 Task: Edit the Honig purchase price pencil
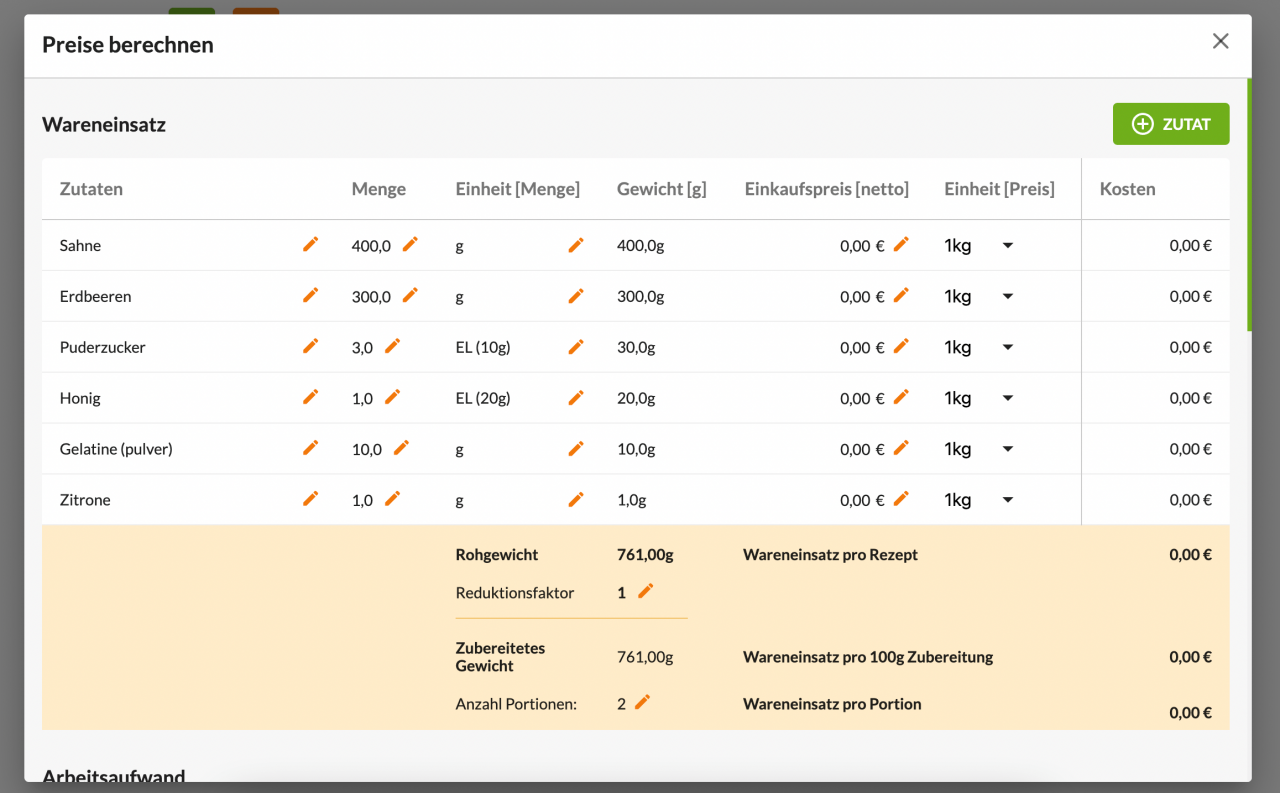pos(901,397)
